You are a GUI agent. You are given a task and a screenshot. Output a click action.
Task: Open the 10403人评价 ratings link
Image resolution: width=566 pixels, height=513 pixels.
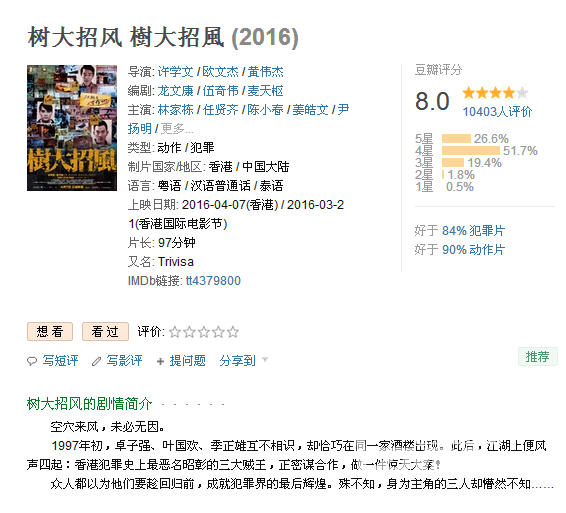click(x=497, y=112)
